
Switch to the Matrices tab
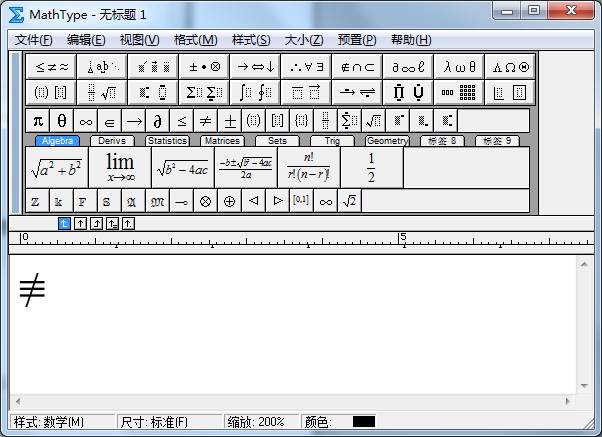[x=221, y=141]
